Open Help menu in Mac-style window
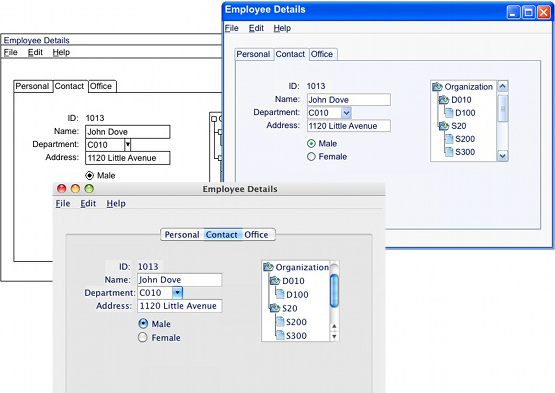This screenshot has width=555, height=393. pos(116,204)
